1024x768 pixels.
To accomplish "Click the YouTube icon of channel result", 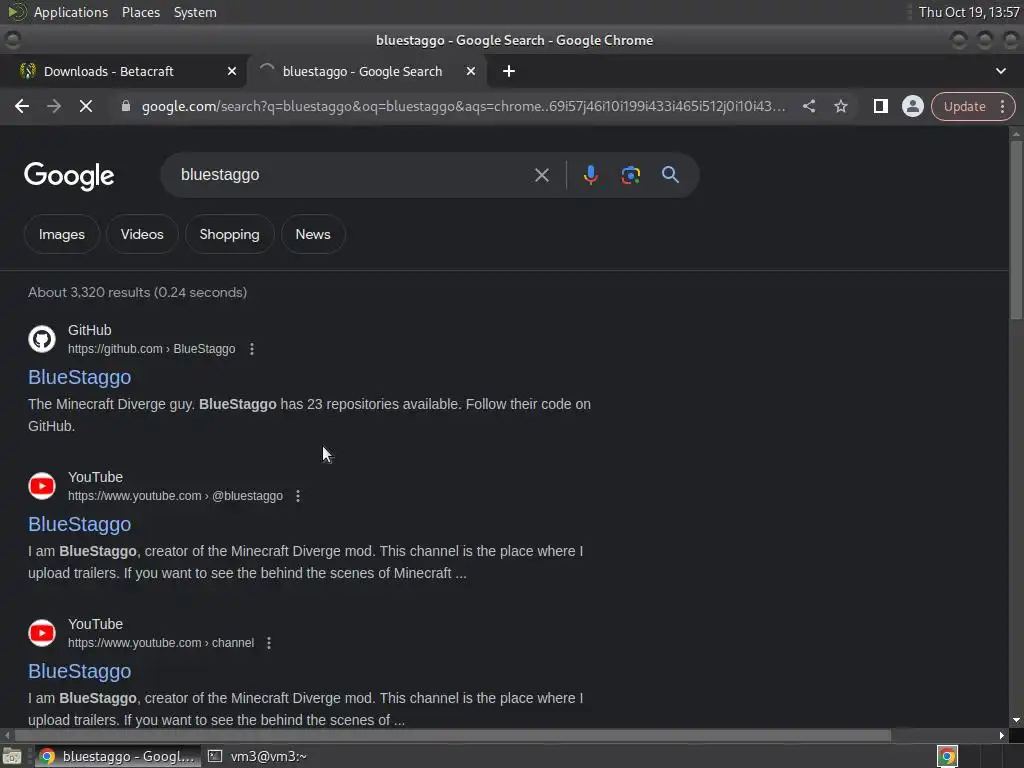I will [x=42, y=633].
